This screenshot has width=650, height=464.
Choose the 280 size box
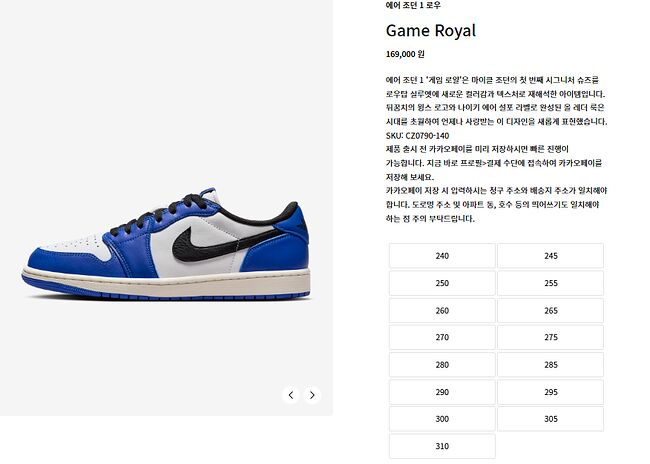coord(442,365)
